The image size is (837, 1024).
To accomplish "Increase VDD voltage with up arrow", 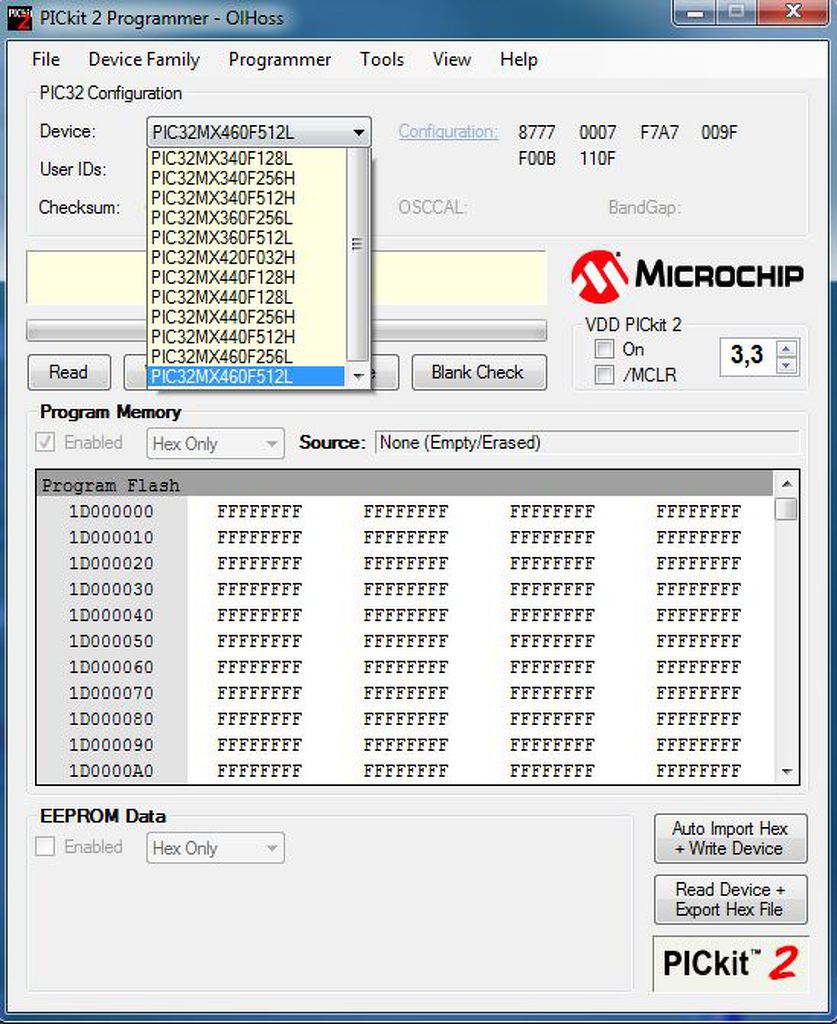I will pyautogui.click(x=787, y=349).
